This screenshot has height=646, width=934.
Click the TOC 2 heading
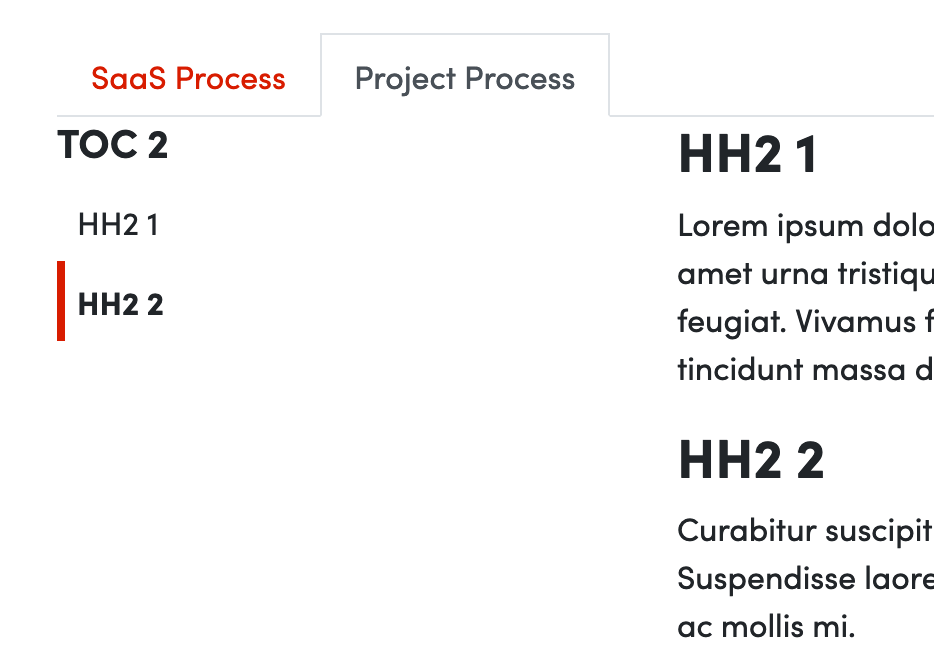click(x=114, y=145)
